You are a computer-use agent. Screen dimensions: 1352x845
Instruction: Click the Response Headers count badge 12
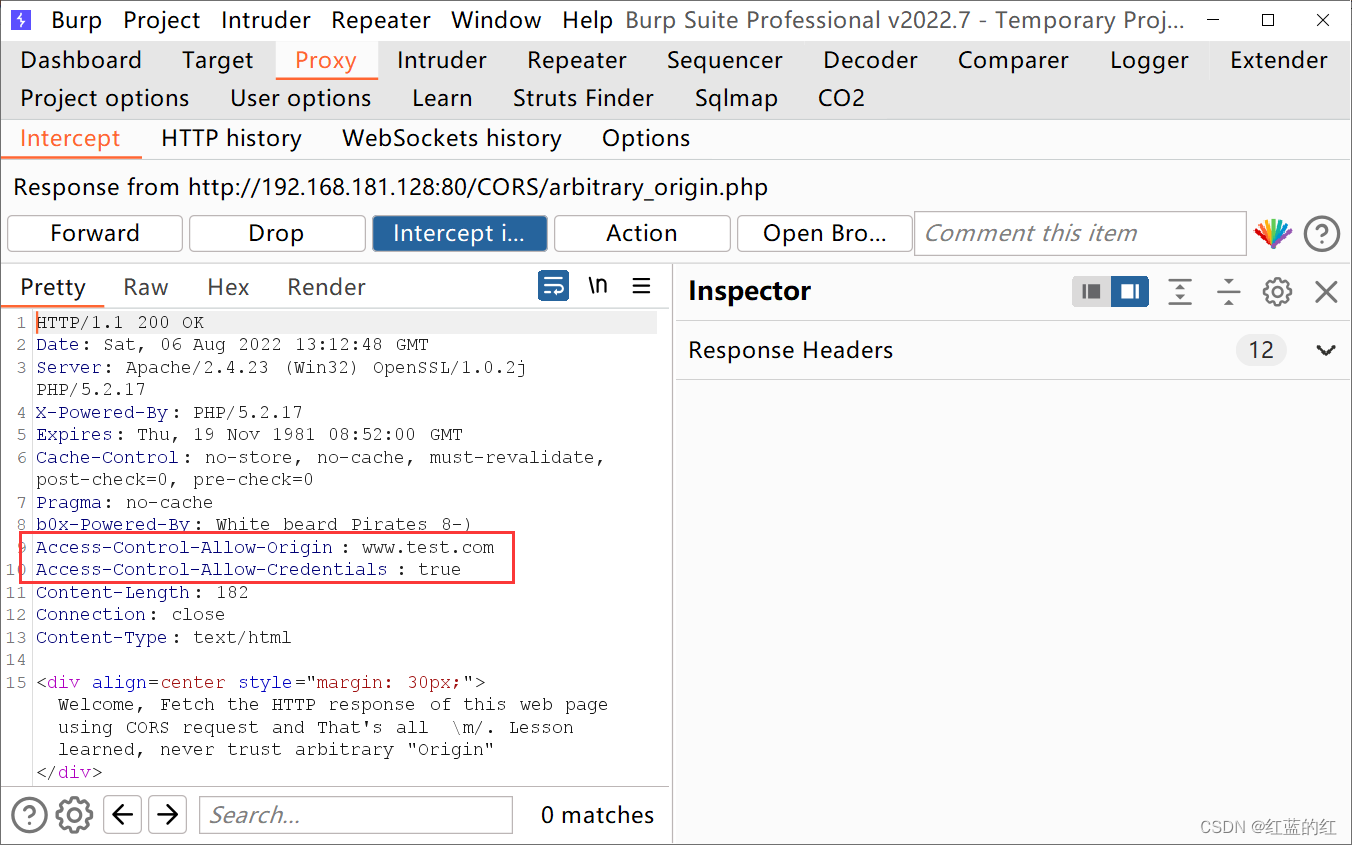1261,351
